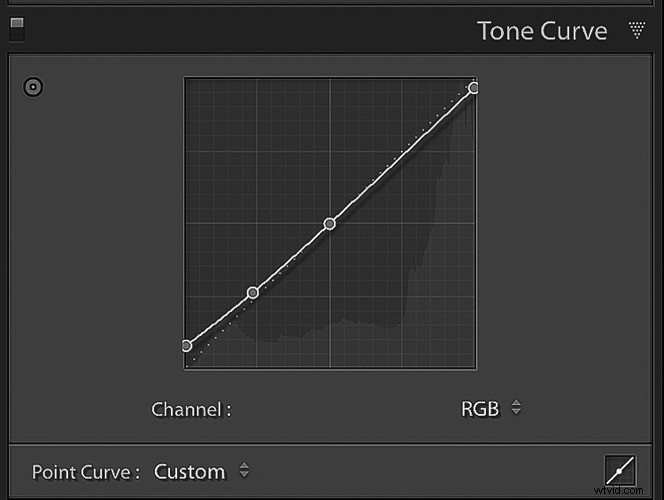The height and width of the screenshot is (500, 664).
Task: Click the Point Curve label
Action: point(85,472)
